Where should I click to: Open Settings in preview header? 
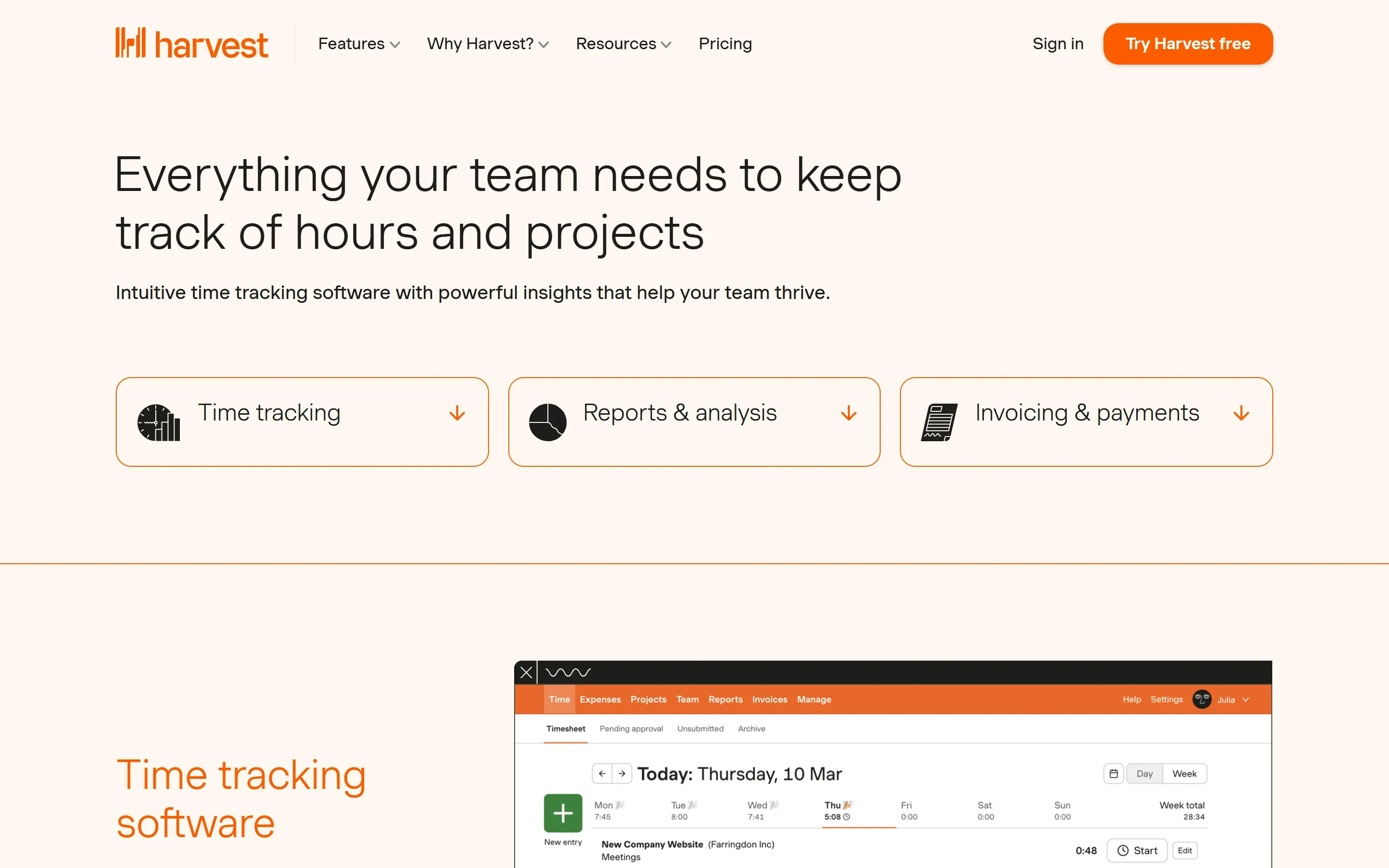click(1166, 699)
